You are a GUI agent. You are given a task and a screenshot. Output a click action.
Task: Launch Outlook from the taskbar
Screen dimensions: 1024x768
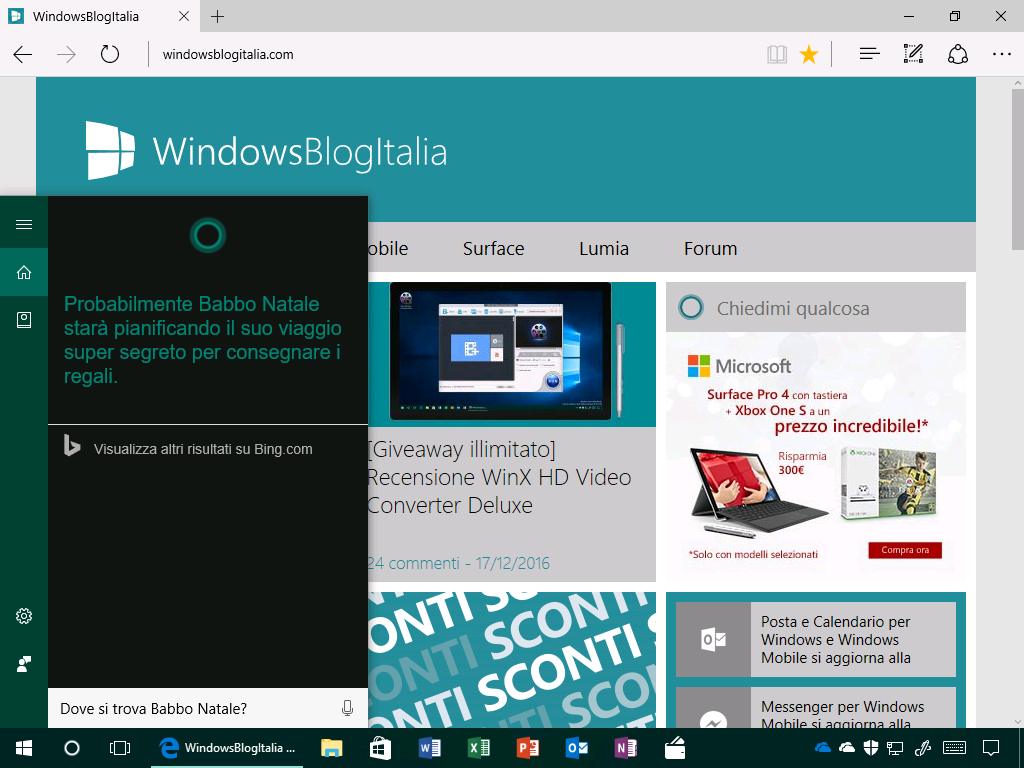pos(577,748)
